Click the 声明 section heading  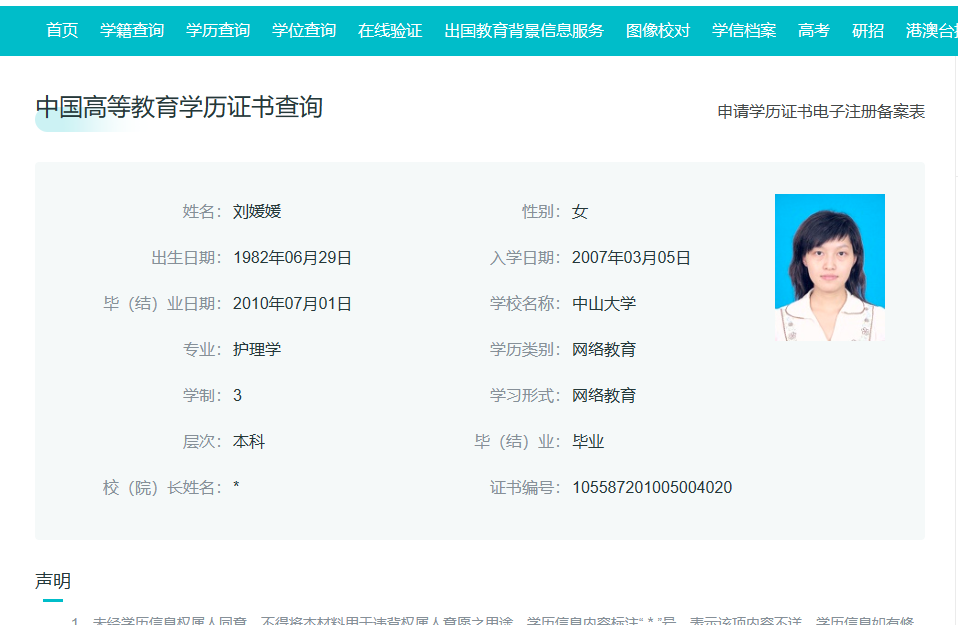click(53, 580)
